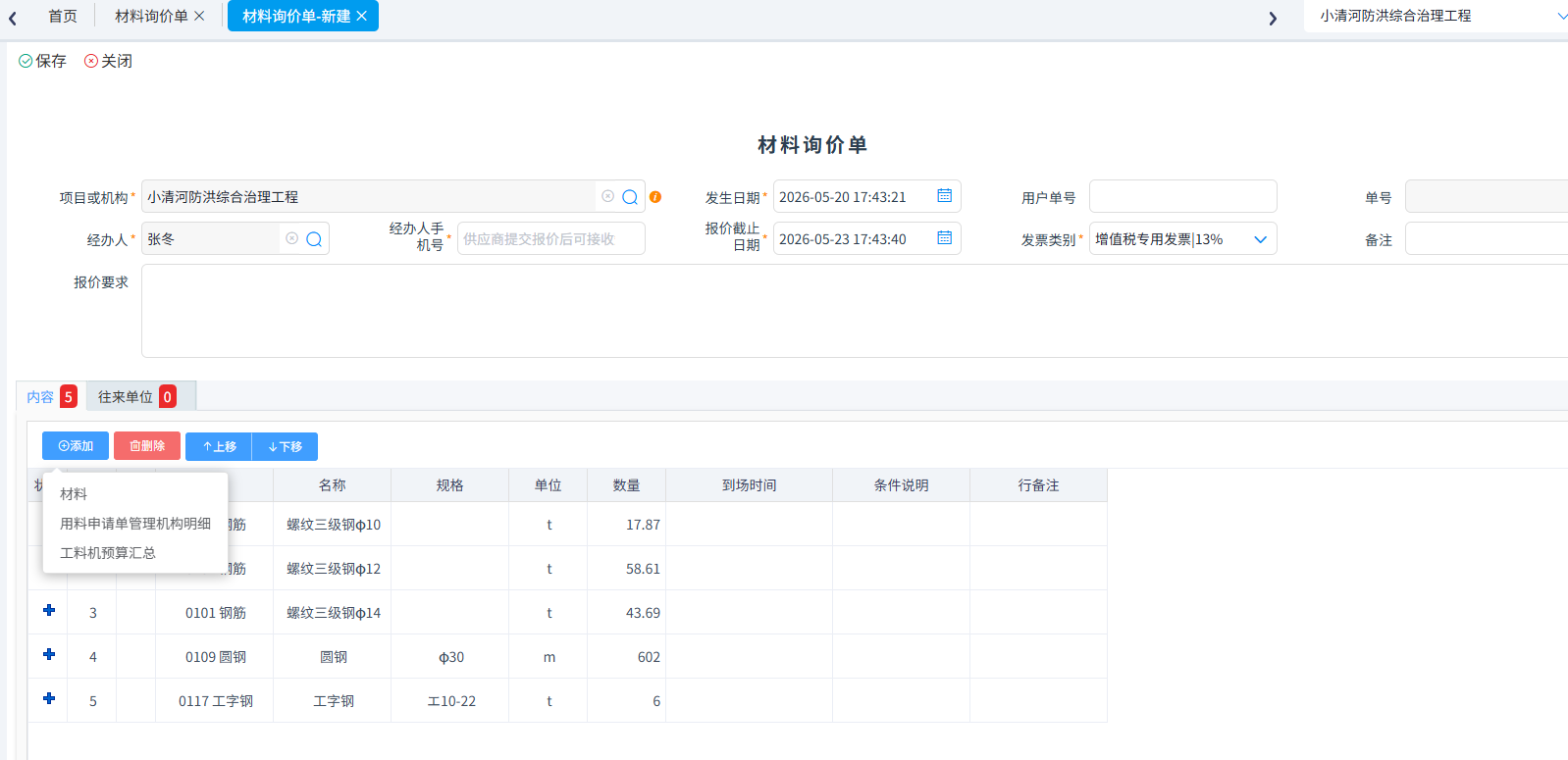Click 关闭 to close the form
The image size is (1568, 760).
[108, 61]
